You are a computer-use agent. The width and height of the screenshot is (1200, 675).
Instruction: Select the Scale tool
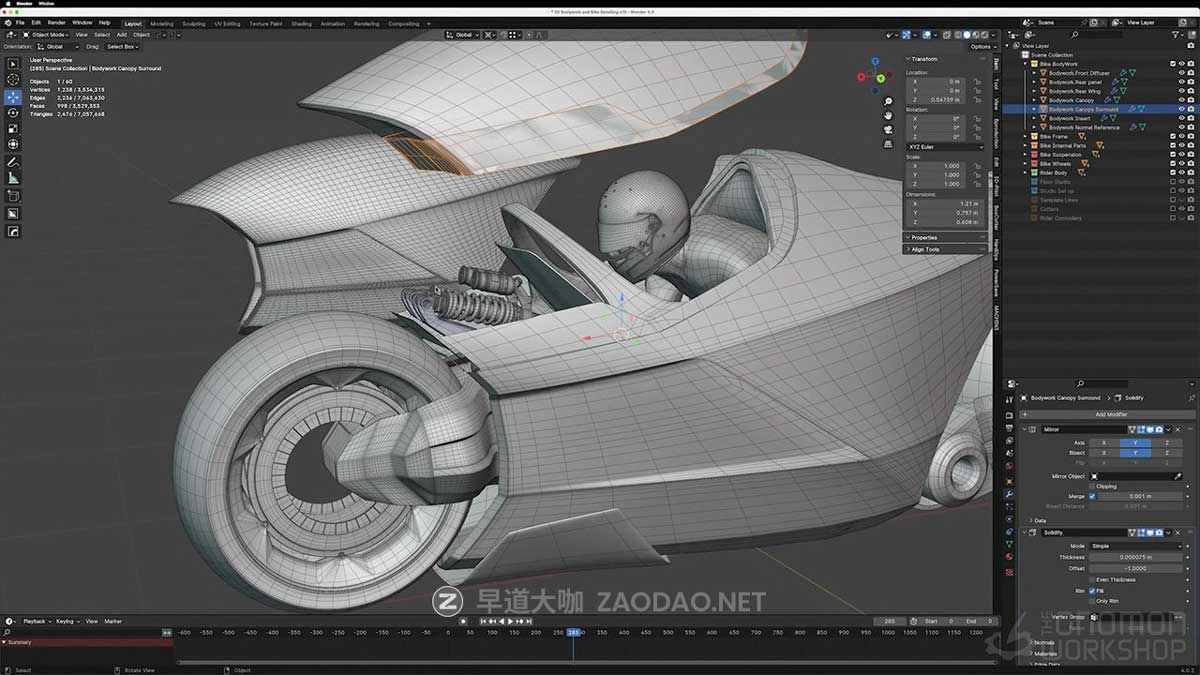[x=13, y=129]
